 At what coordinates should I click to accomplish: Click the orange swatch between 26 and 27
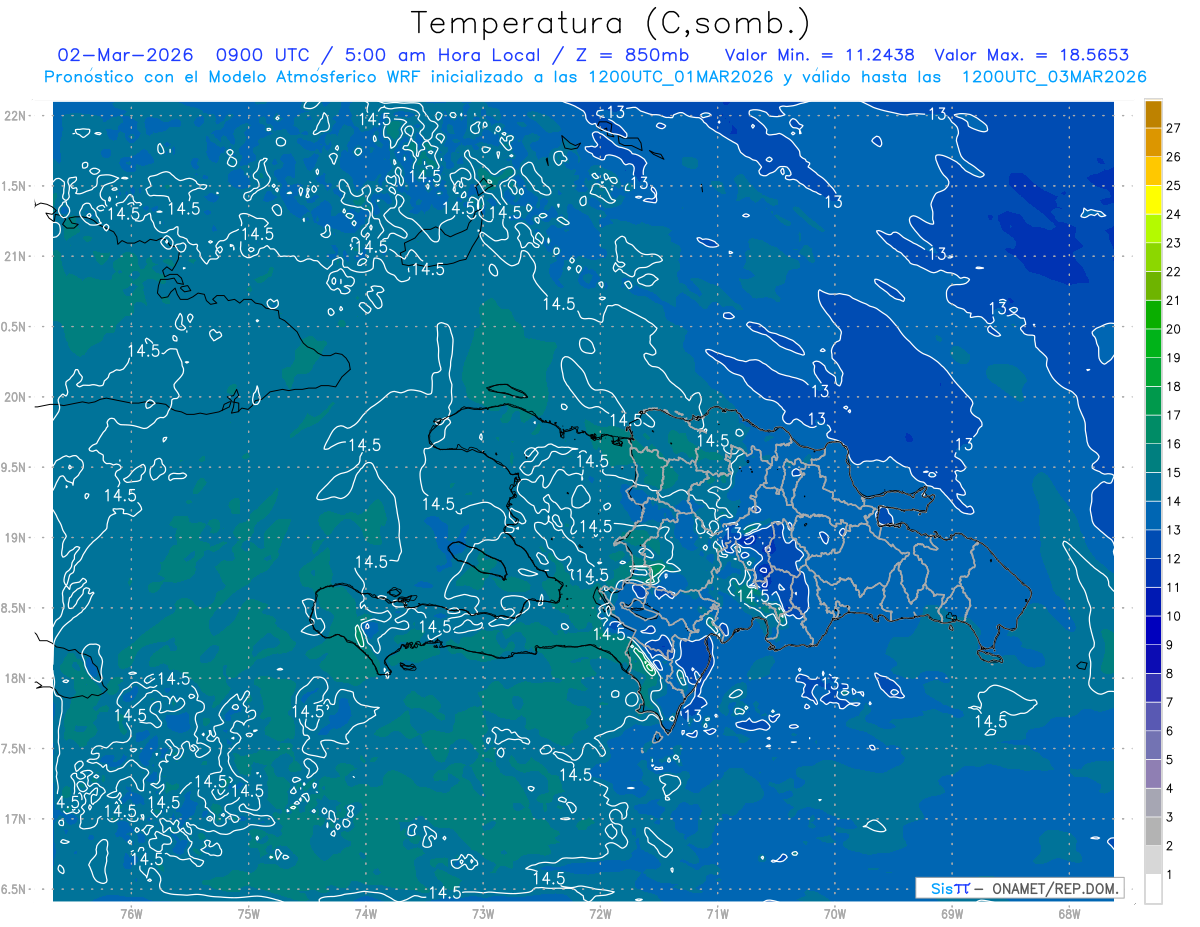coord(1153,143)
